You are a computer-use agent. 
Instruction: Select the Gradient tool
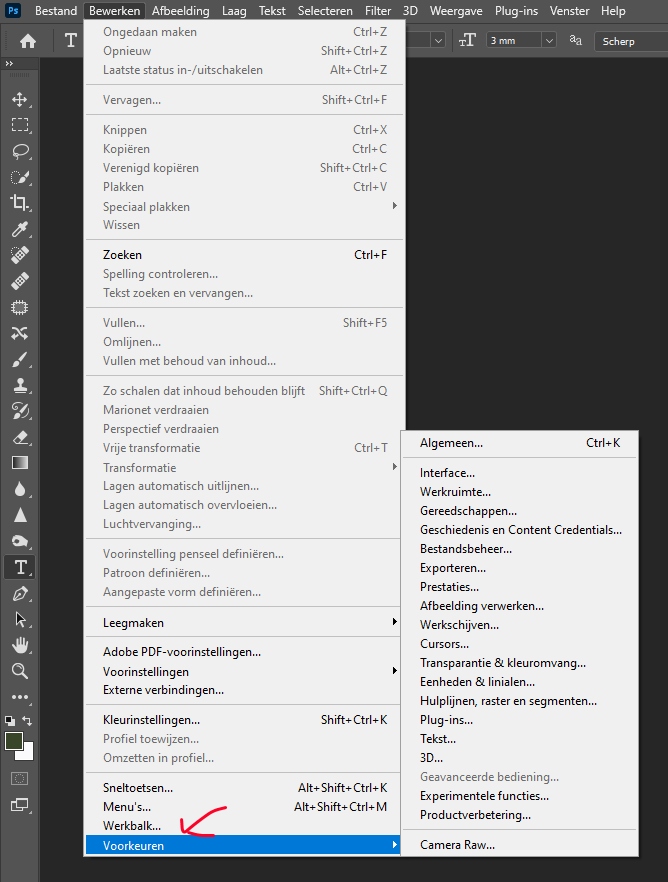coord(20,463)
